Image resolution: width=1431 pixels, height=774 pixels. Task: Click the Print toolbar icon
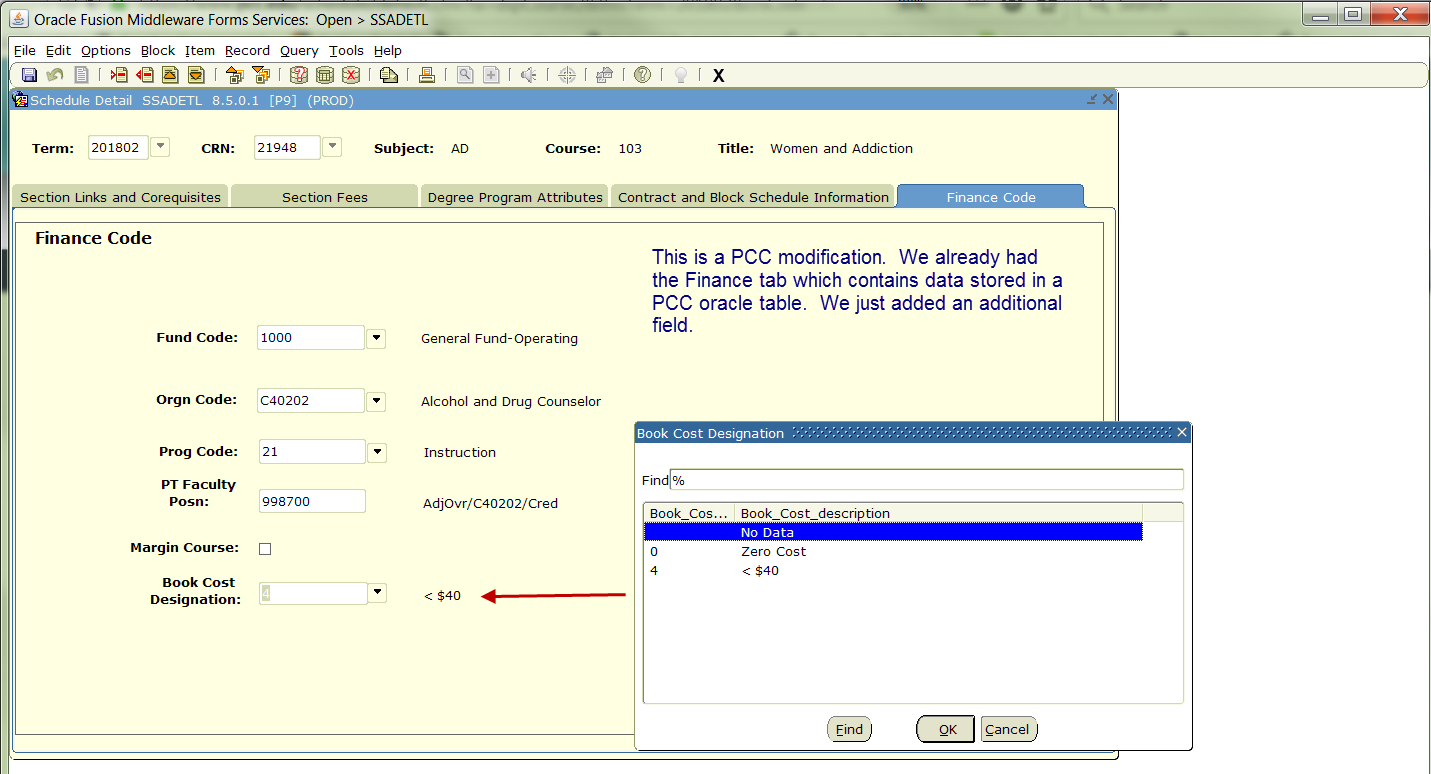(x=427, y=75)
